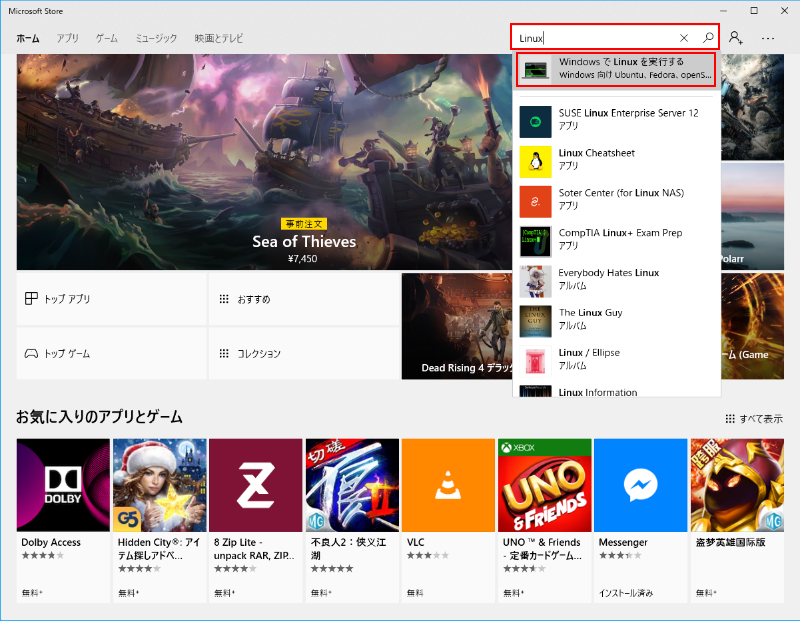Open the UNO & Friends game tile
800x621 pixels.
coord(544,520)
